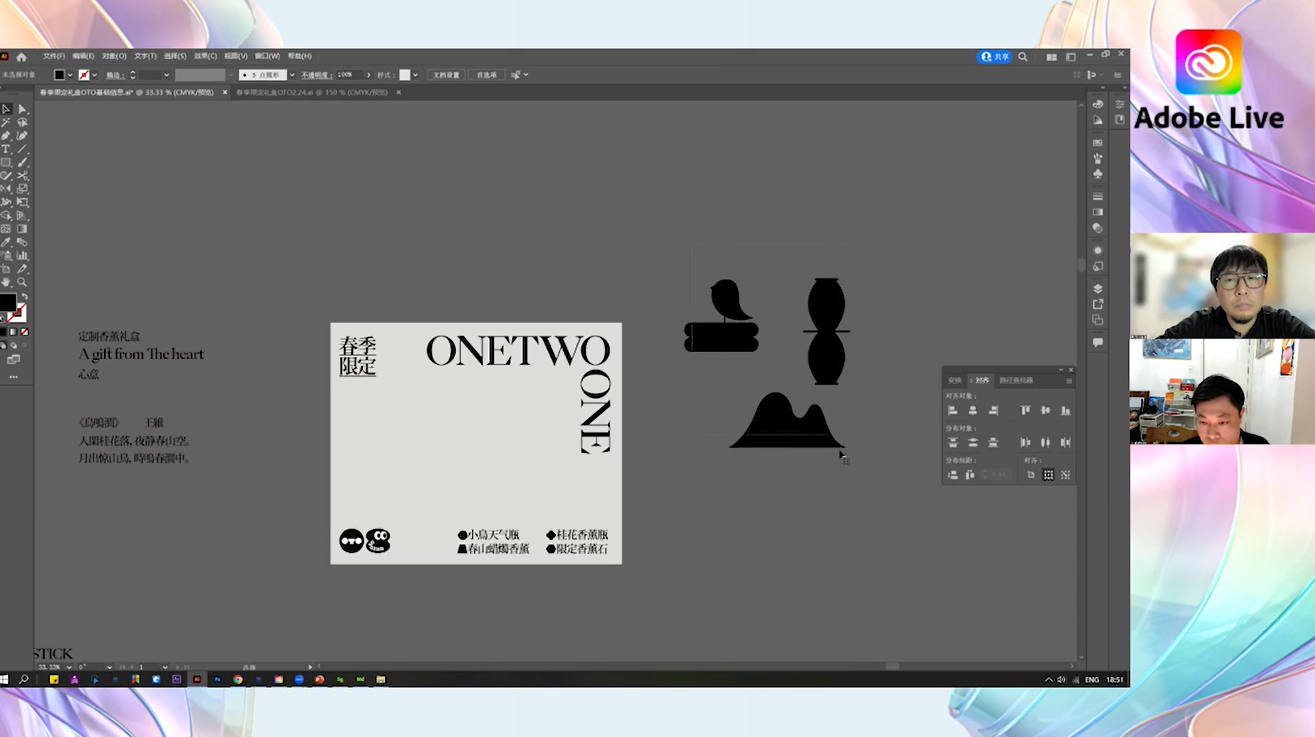
Task: Select the Zoom tool in toolbar
Action: 22,282
